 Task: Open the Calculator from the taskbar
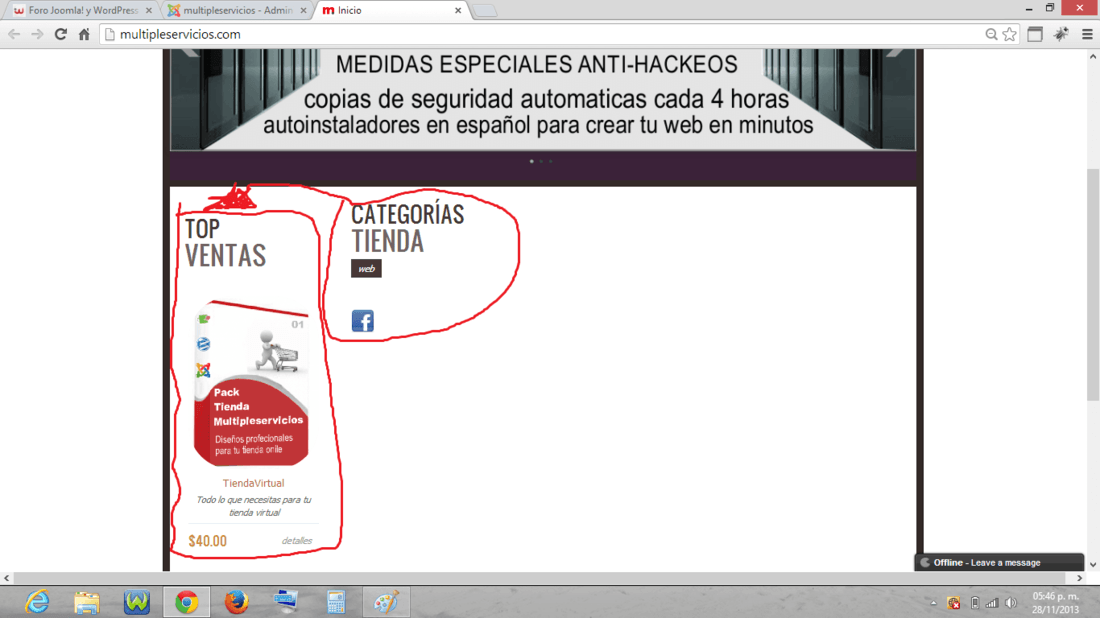(336, 602)
